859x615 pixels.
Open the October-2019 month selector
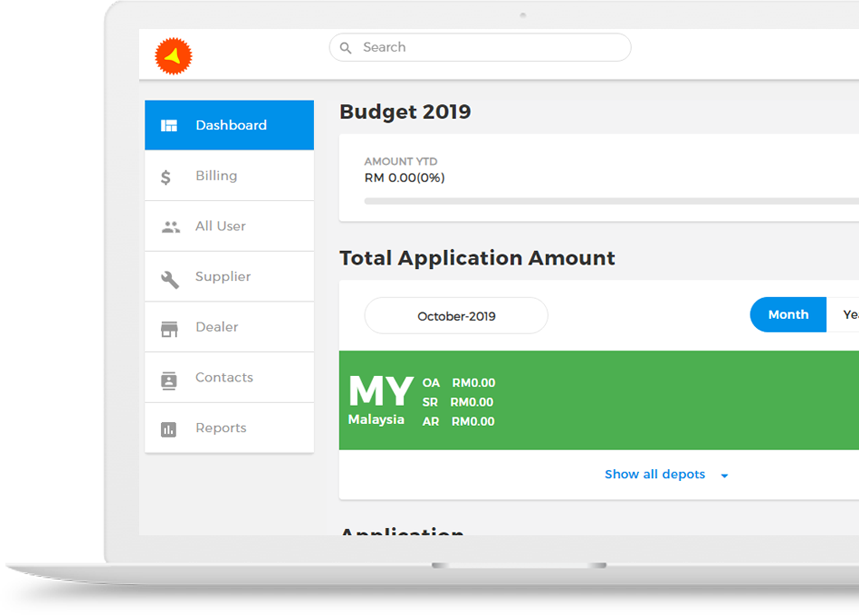point(456,316)
